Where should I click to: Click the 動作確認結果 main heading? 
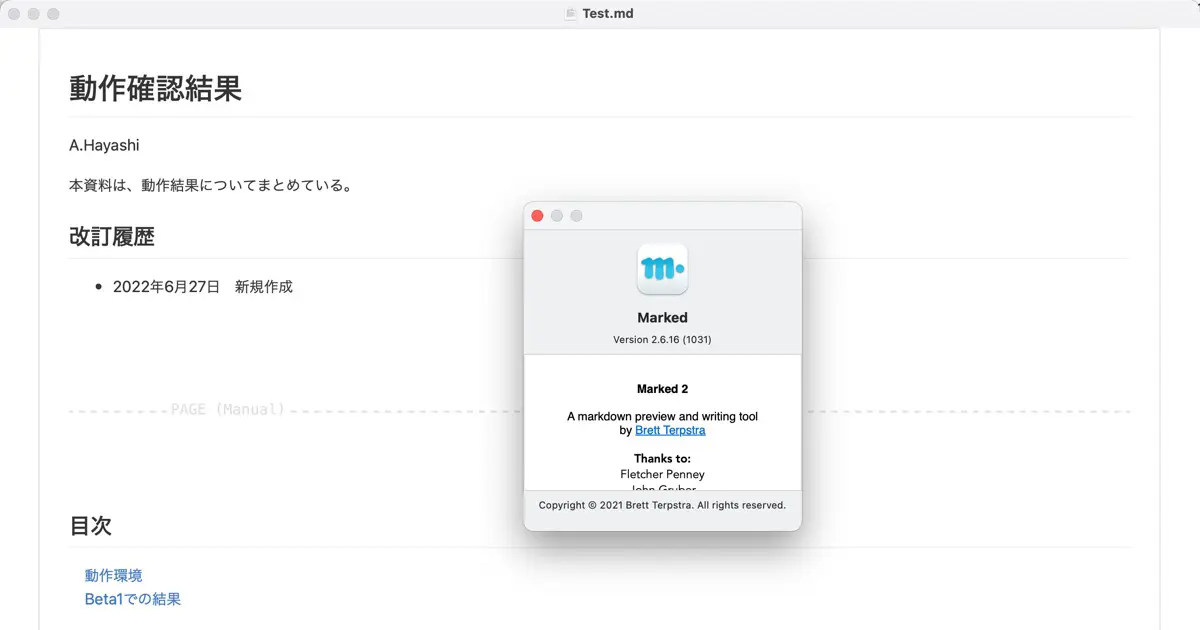click(x=155, y=89)
